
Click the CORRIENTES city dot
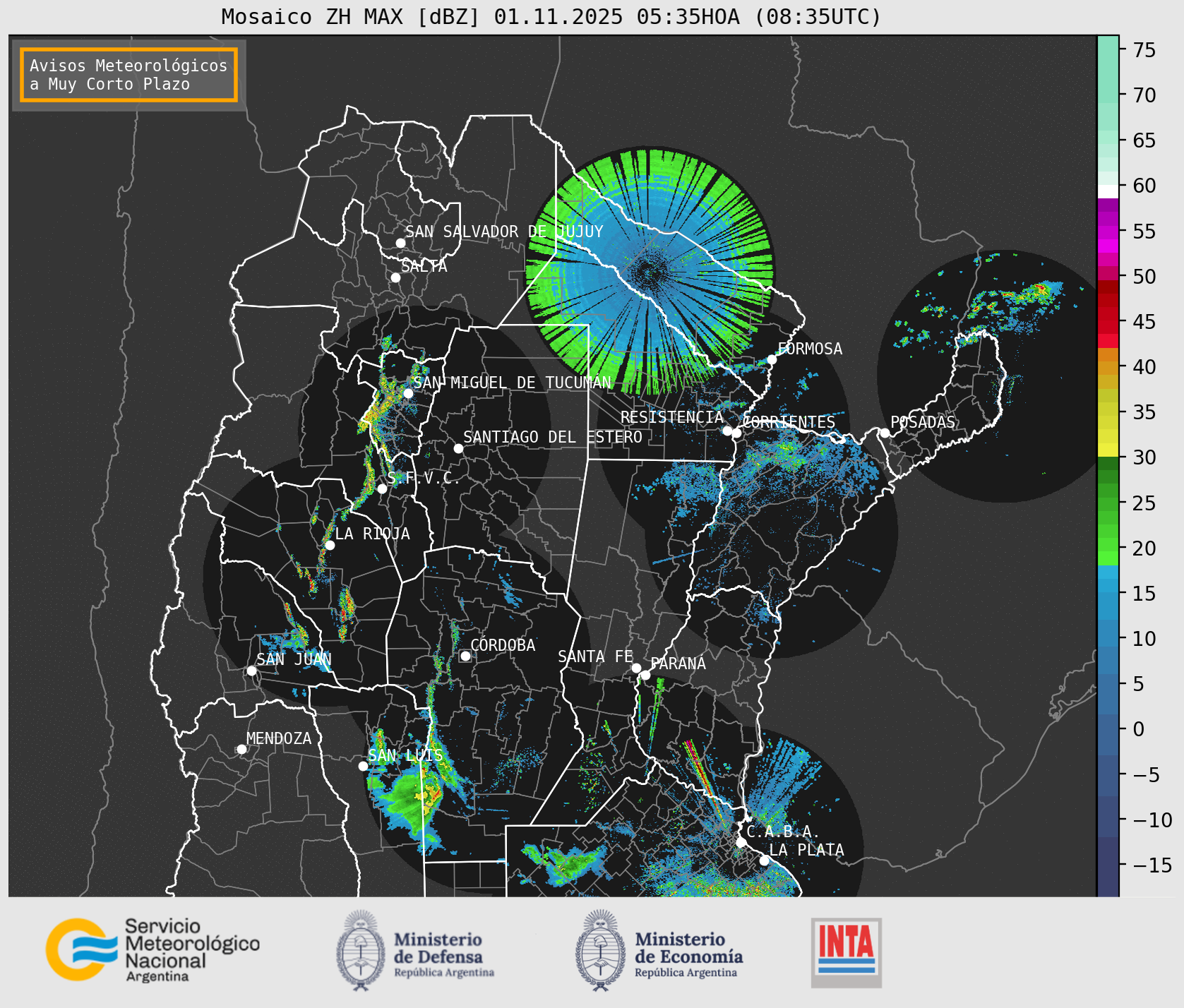point(736,433)
